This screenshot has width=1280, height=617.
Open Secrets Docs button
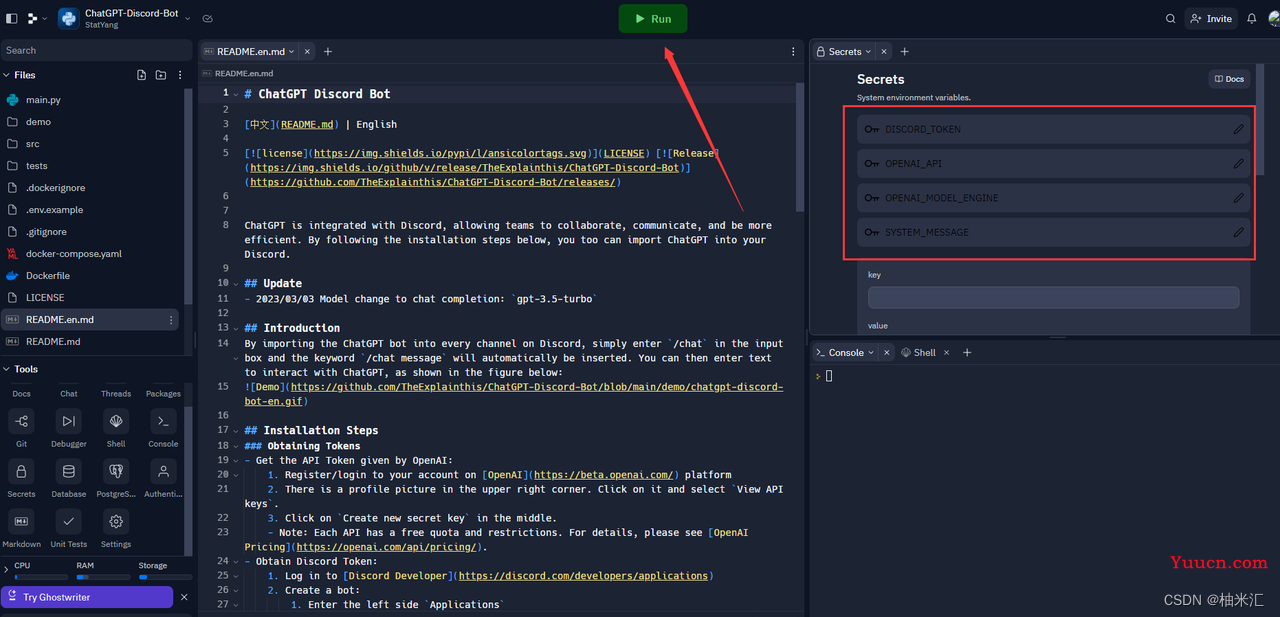pos(1229,79)
